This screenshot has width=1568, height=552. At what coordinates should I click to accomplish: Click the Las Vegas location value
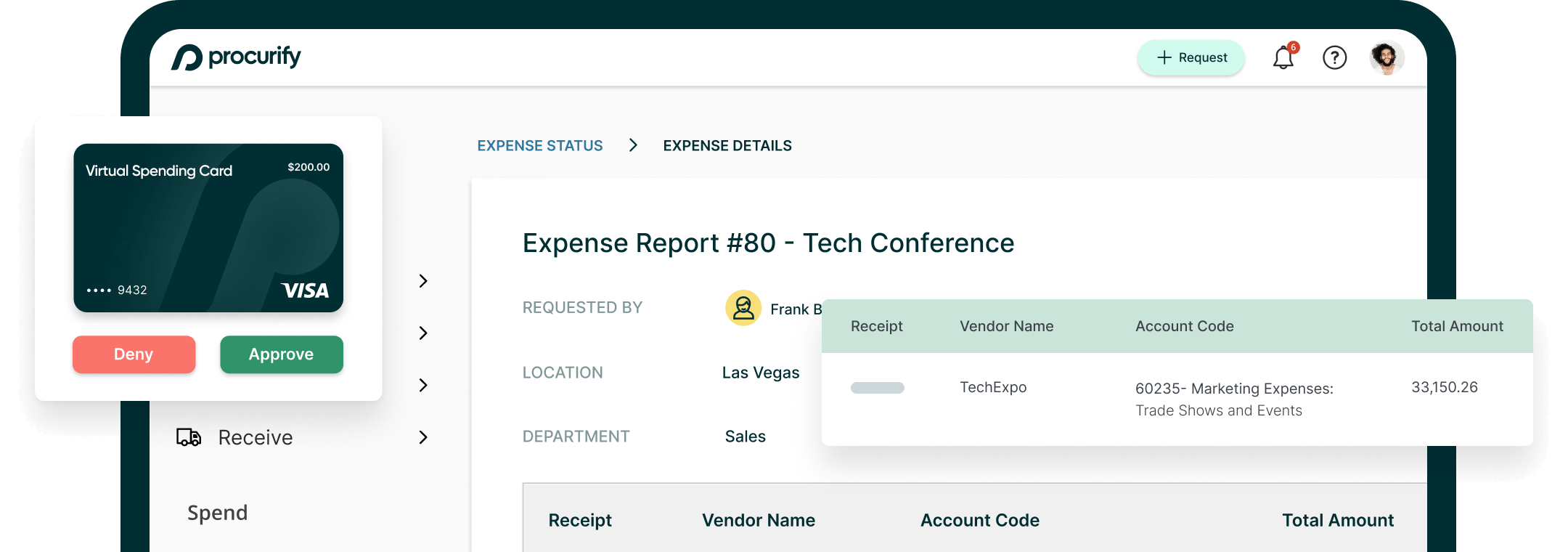point(761,373)
